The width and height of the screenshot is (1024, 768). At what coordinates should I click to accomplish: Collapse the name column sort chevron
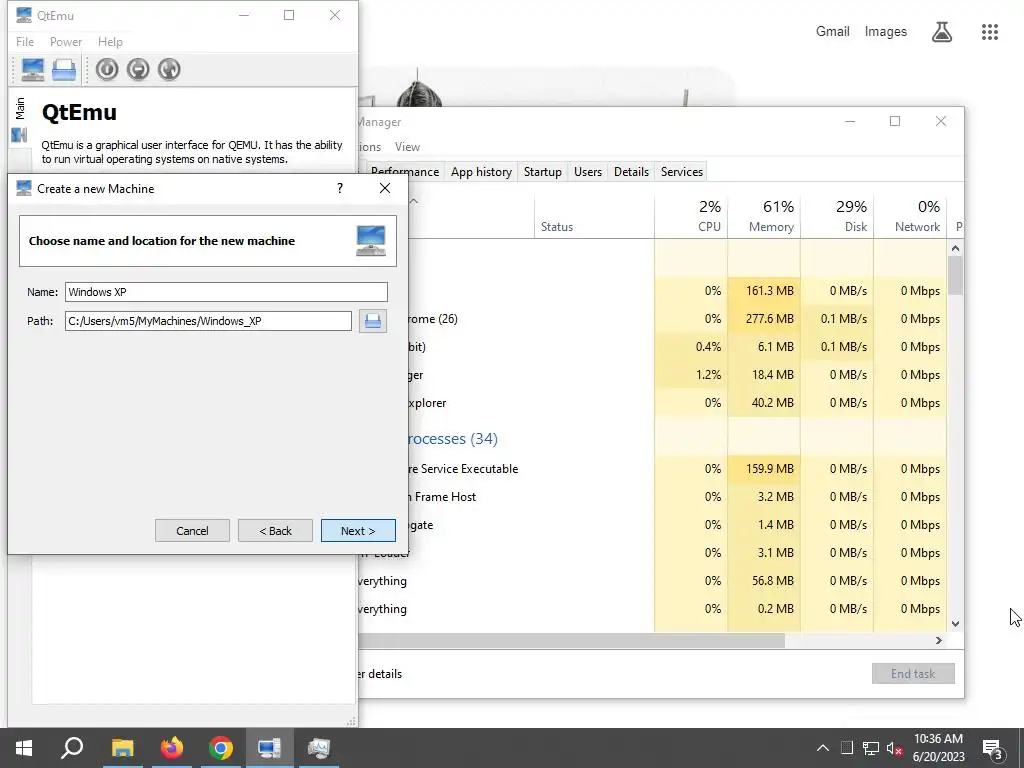414,201
